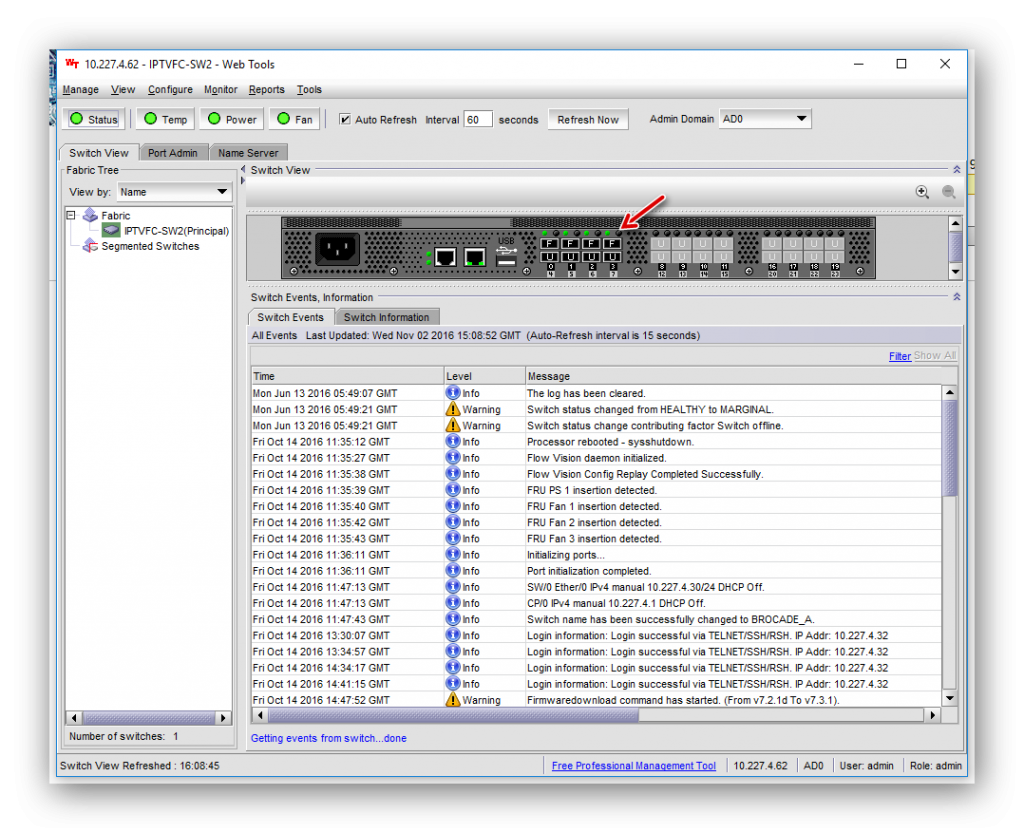This screenshot has height=833, width=1024.
Task: Click the Fan status indicator
Action: point(293,118)
